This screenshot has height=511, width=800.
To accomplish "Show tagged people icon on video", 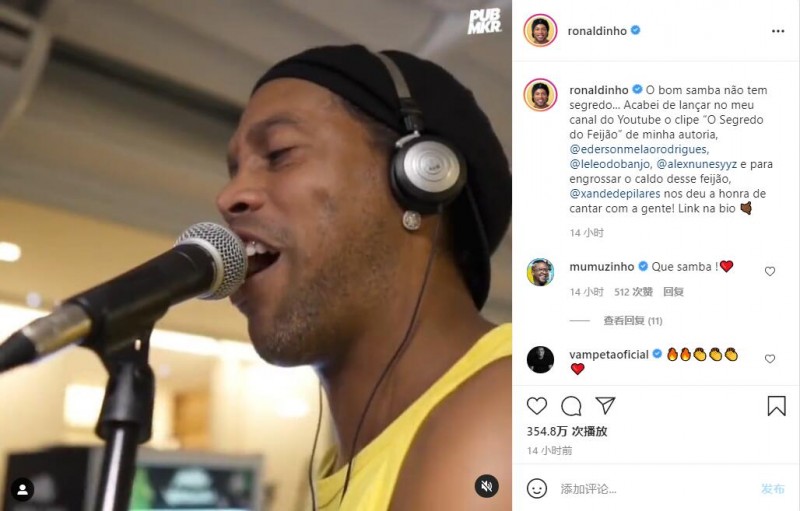I will point(22,489).
